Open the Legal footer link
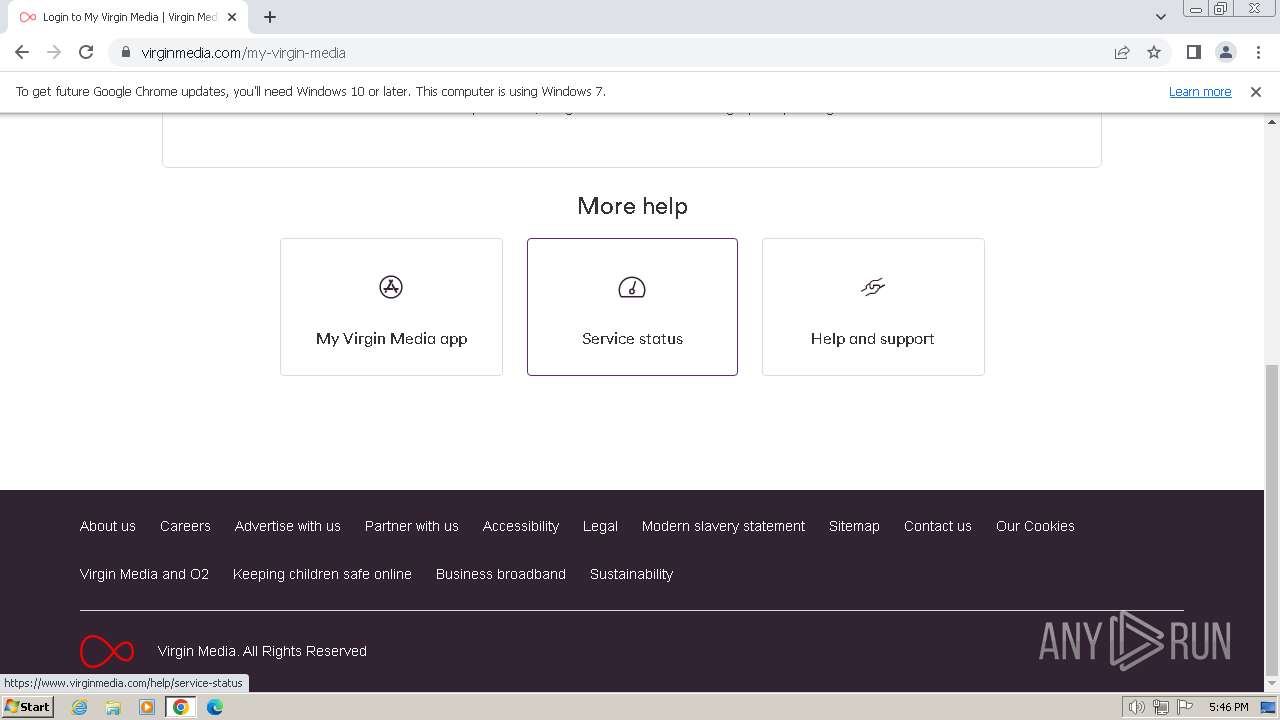The height and width of the screenshot is (720, 1280). pyautogui.click(x=600, y=526)
